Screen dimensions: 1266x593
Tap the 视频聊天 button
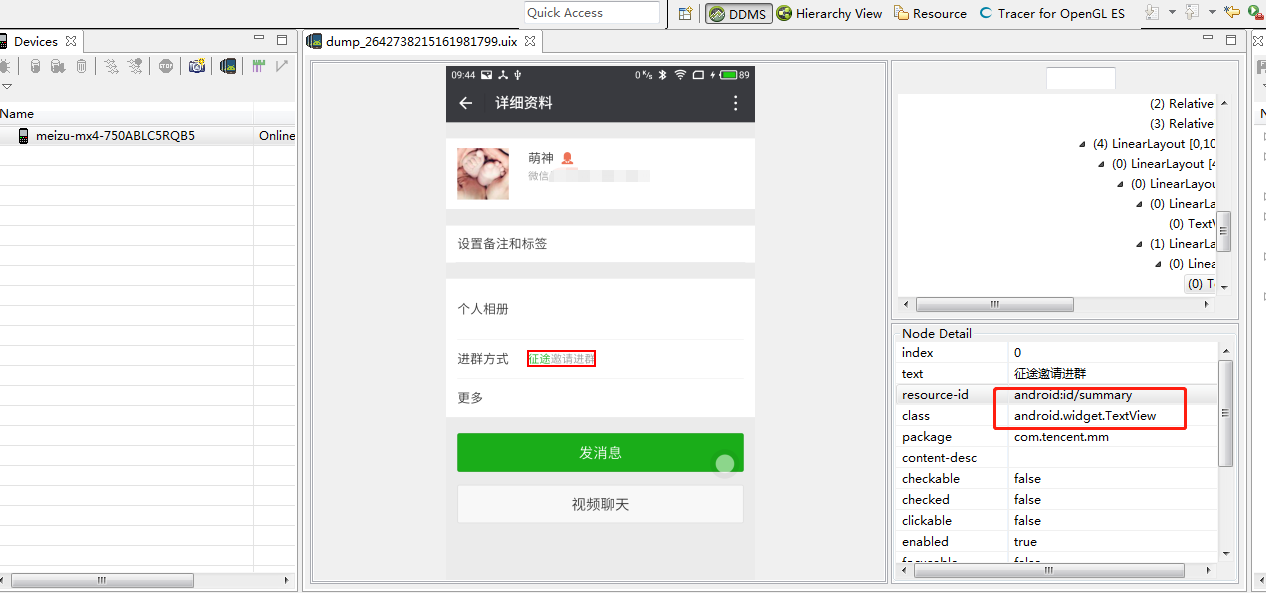click(600, 504)
